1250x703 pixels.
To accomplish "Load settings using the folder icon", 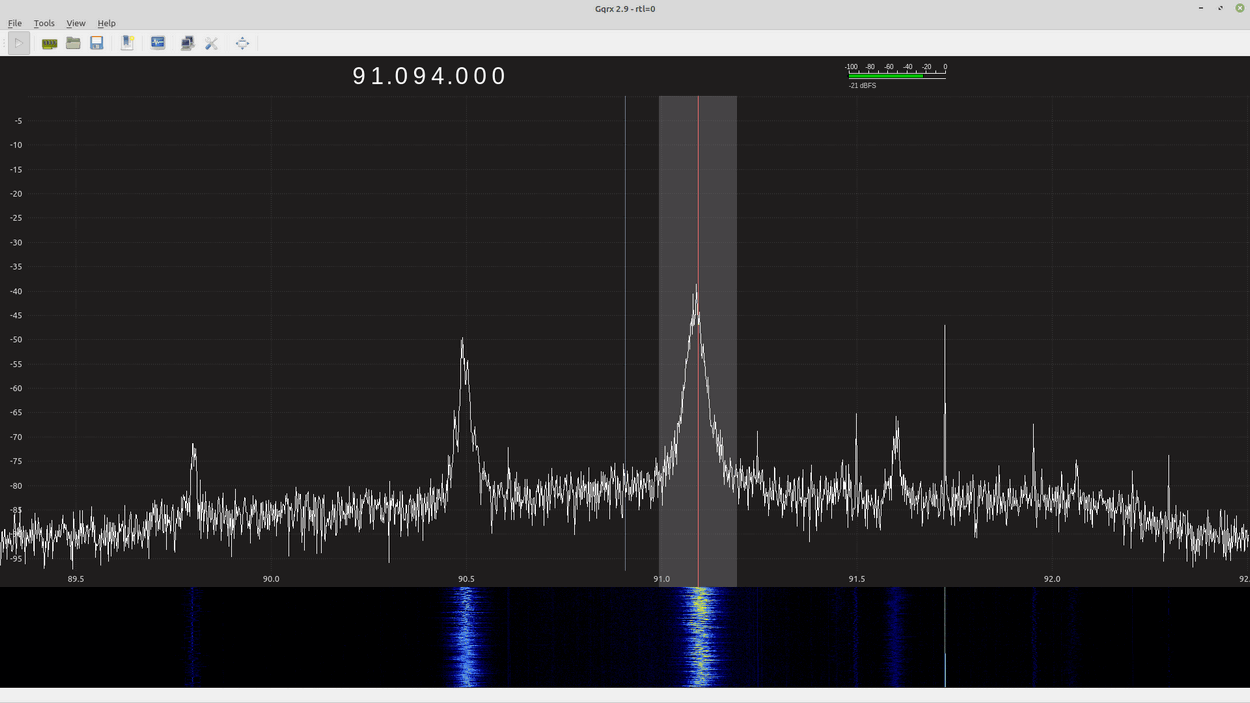I will [x=73, y=43].
